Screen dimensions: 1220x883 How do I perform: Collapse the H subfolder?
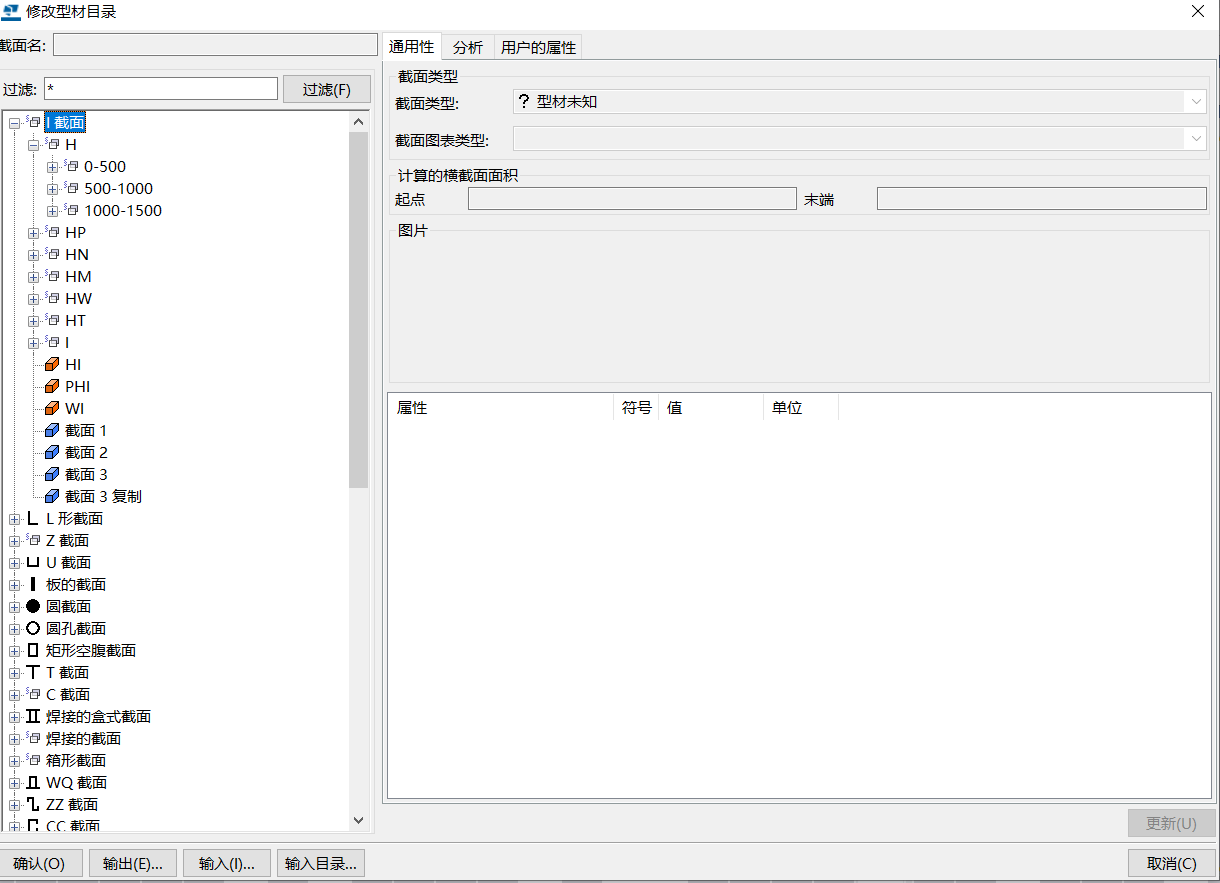click(x=33, y=145)
